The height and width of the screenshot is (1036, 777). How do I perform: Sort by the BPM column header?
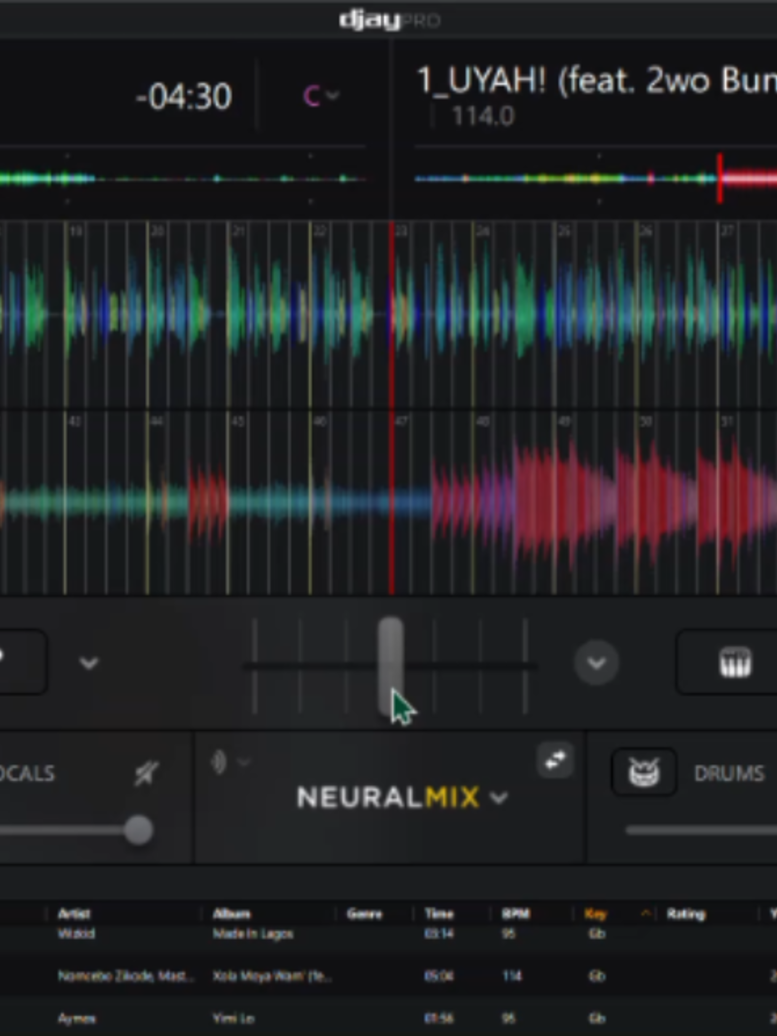515,914
